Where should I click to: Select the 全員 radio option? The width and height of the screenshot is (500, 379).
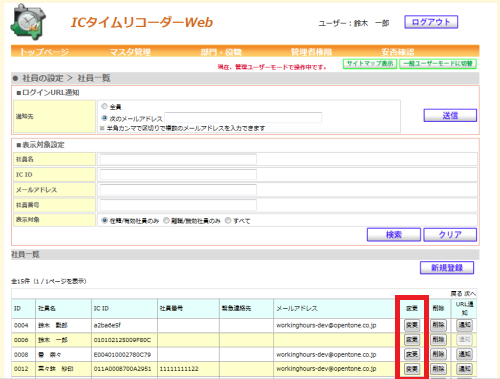(104, 106)
